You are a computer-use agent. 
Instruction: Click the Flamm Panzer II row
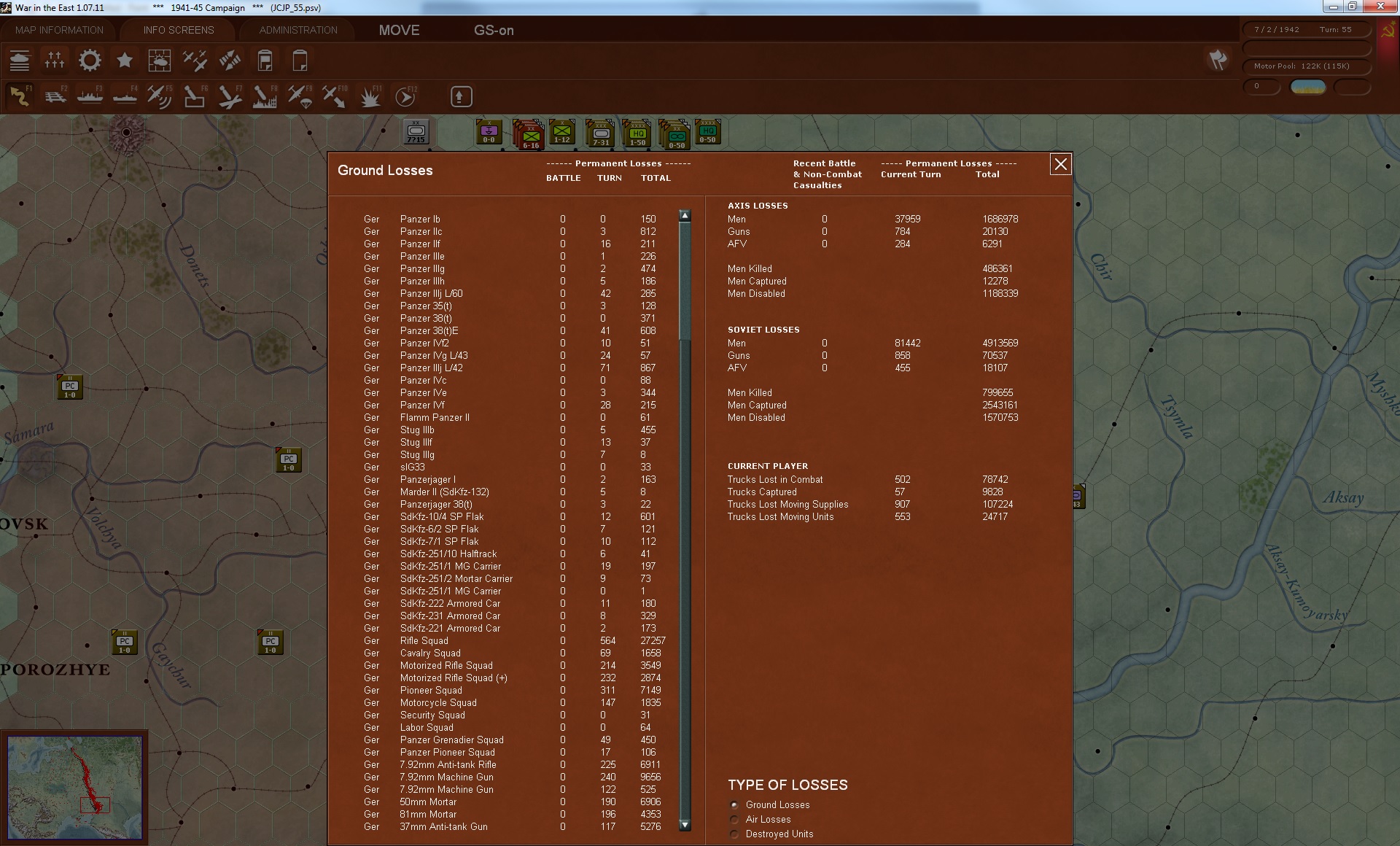[x=514, y=418]
